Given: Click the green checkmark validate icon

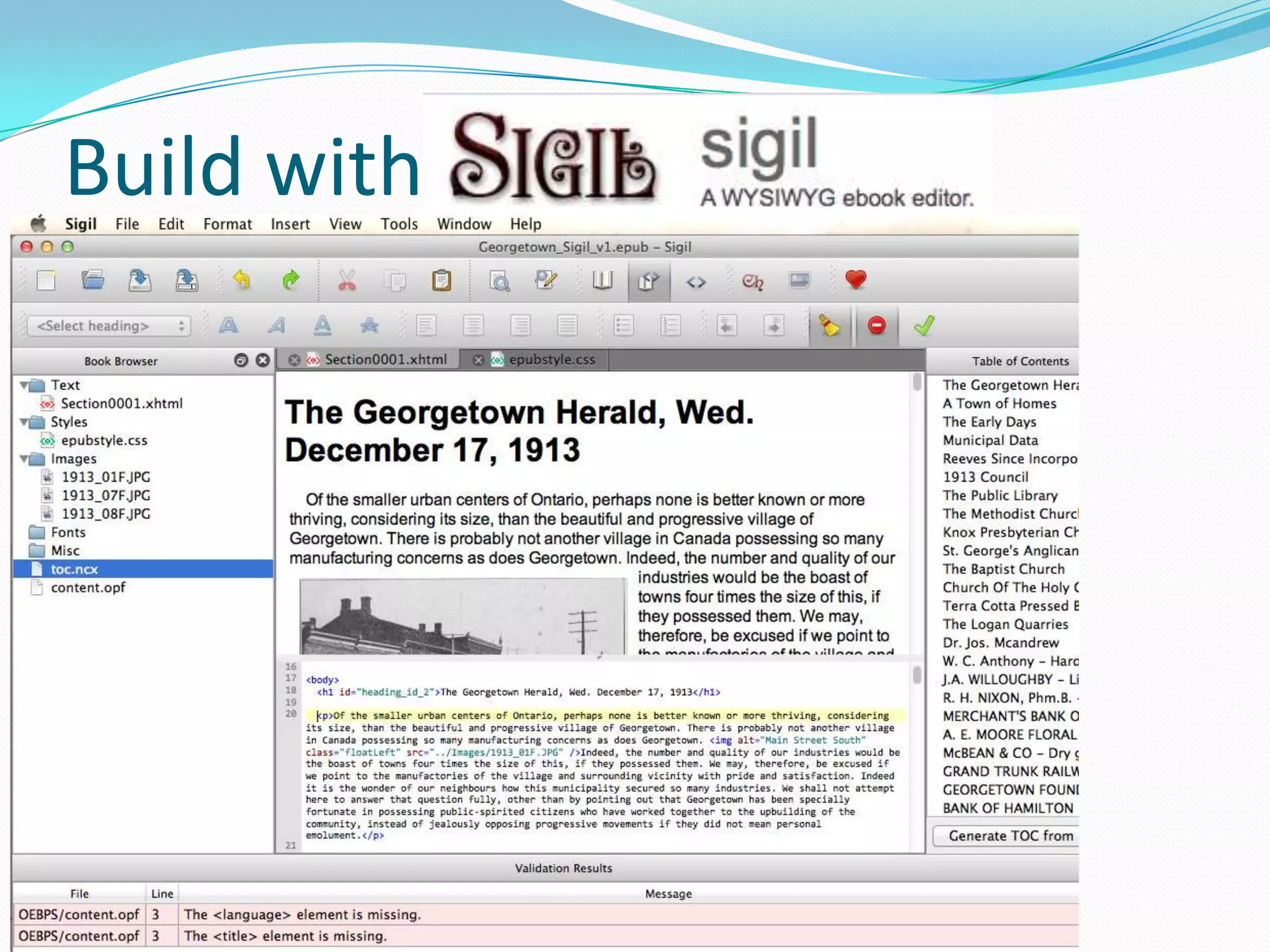Looking at the screenshot, I should click(x=924, y=325).
